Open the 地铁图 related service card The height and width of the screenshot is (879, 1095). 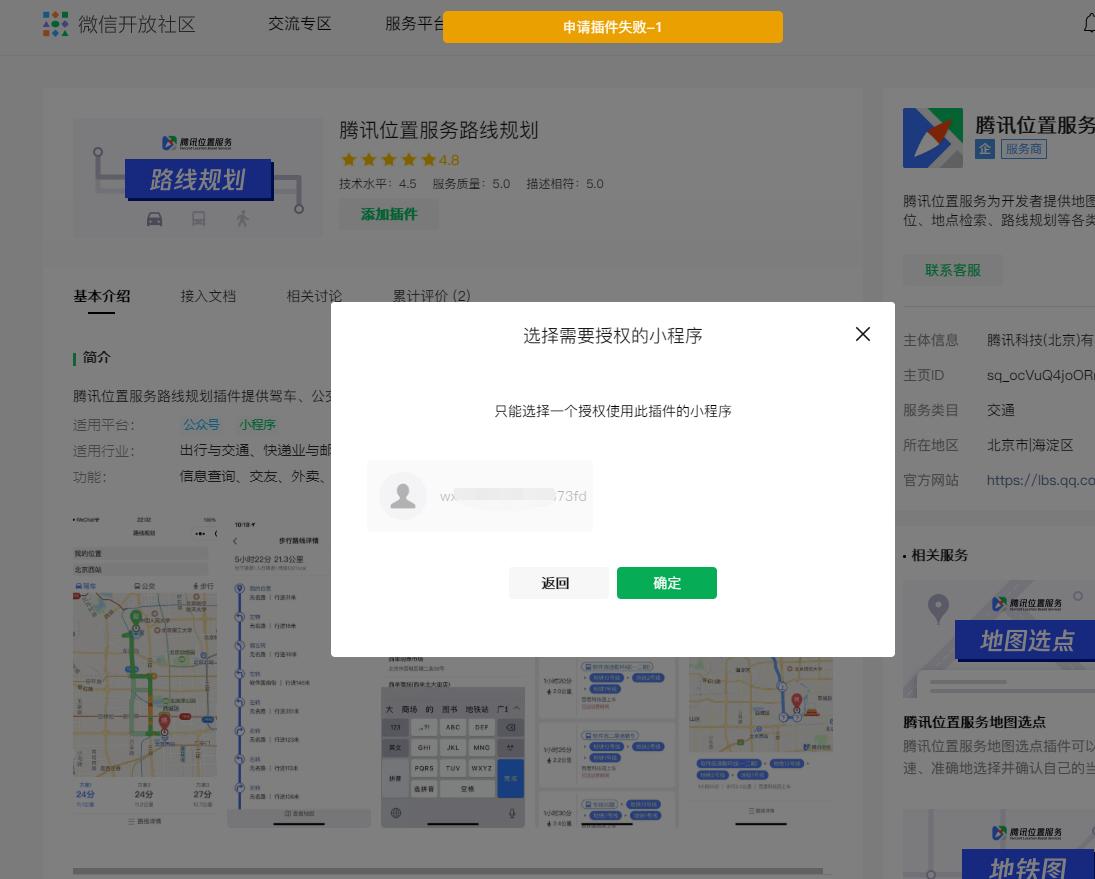point(999,843)
